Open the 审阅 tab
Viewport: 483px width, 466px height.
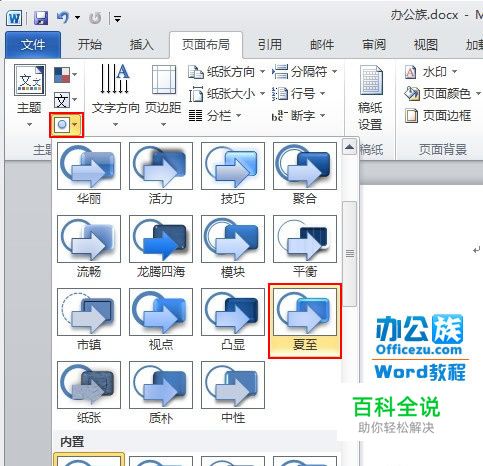(x=374, y=45)
